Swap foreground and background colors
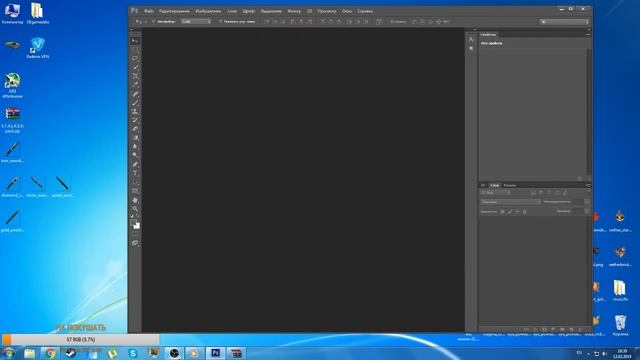The image size is (640, 360). (x=138, y=215)
